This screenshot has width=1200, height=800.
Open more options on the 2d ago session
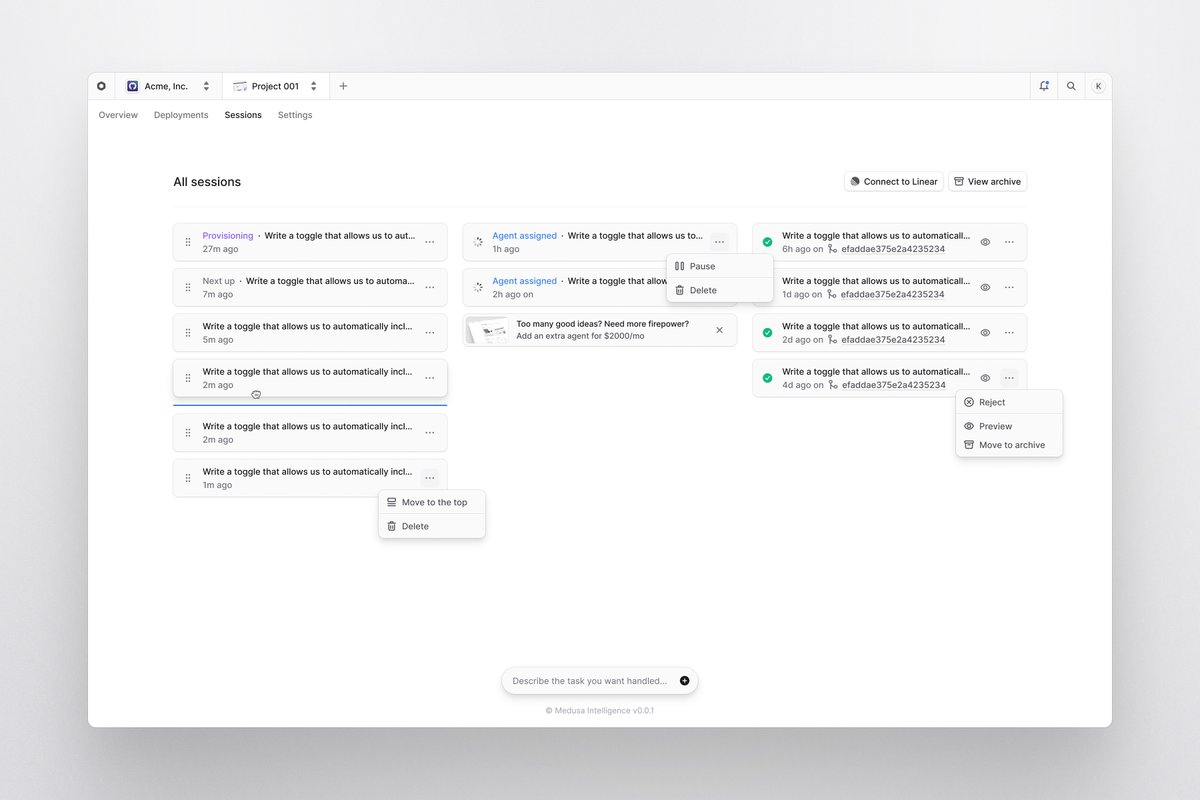pos(1009,332)
